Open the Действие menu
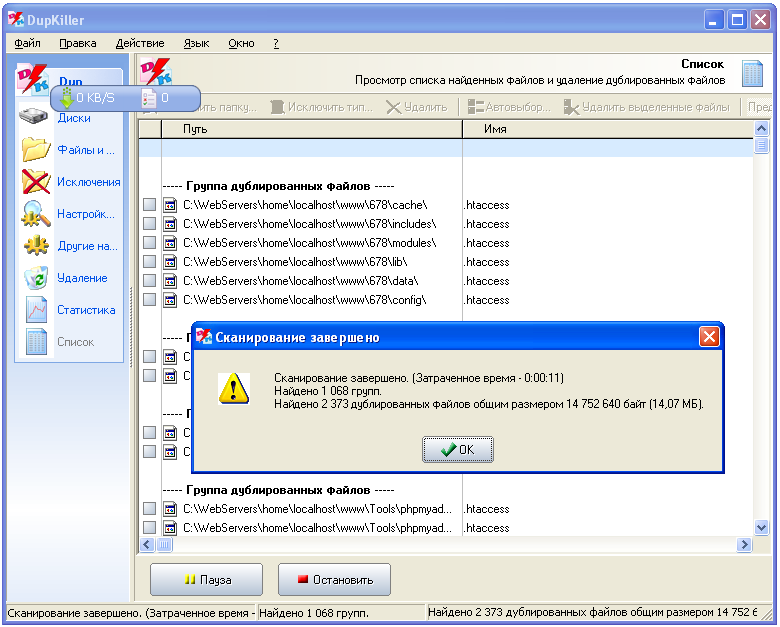 140,43
